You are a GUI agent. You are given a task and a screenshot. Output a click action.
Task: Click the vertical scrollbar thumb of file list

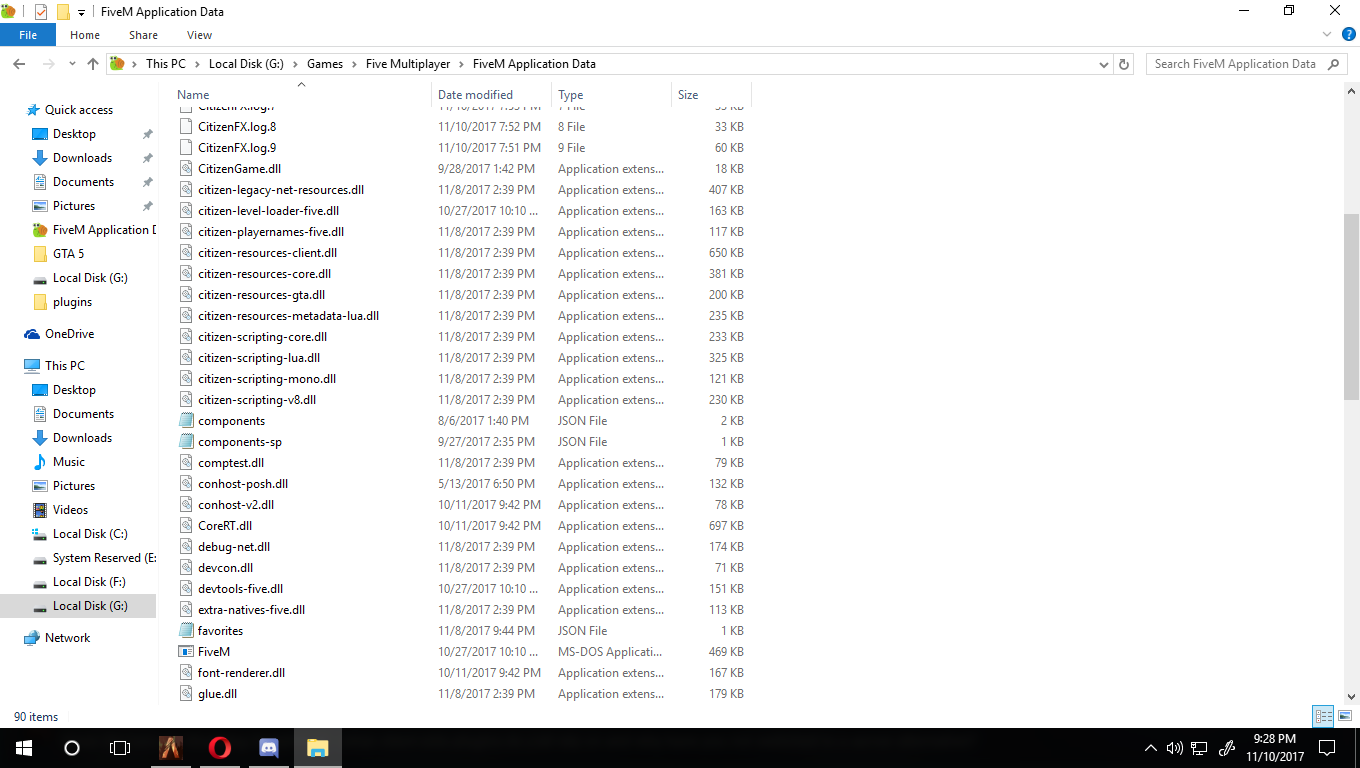[1351, 305]
